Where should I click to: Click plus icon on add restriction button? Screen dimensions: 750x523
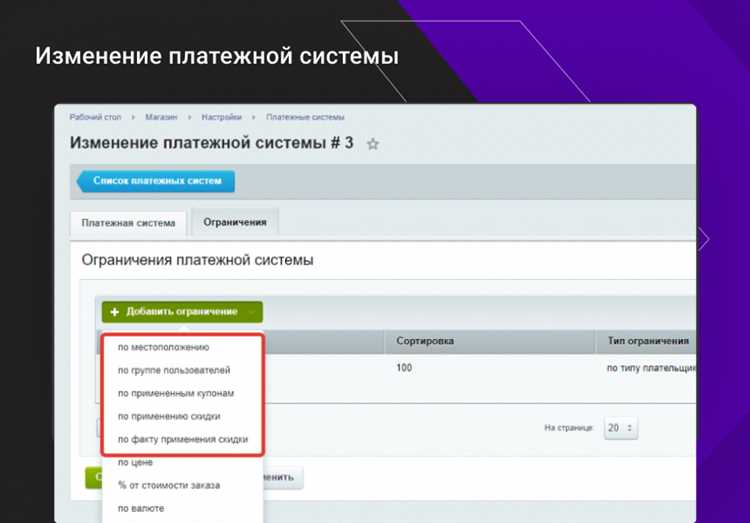point(114,312)
